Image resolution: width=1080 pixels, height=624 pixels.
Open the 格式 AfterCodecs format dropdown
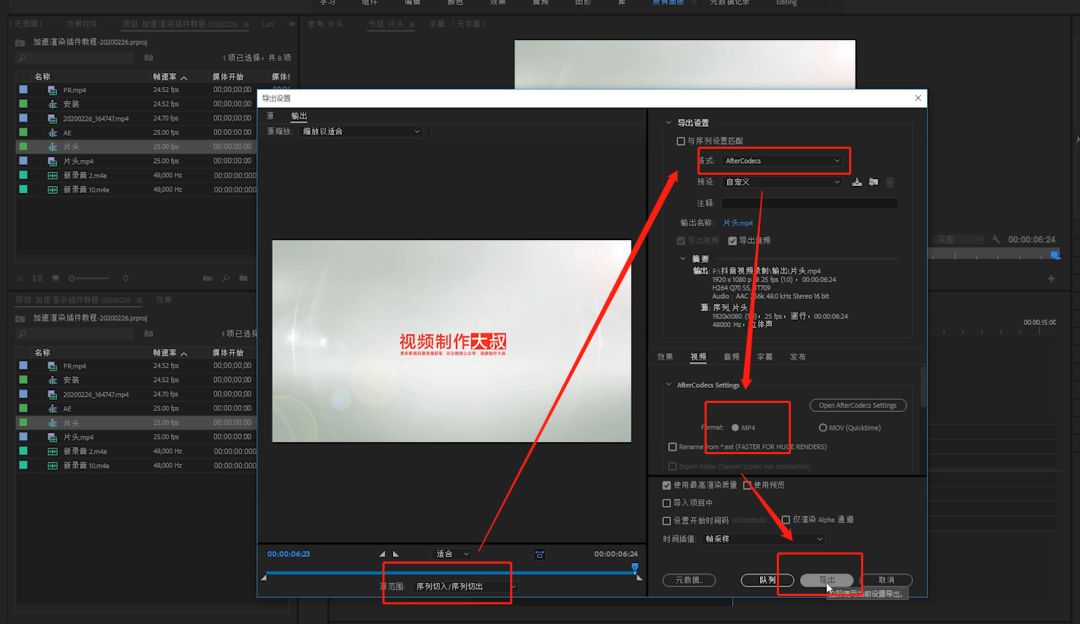[x=783, y=160]
